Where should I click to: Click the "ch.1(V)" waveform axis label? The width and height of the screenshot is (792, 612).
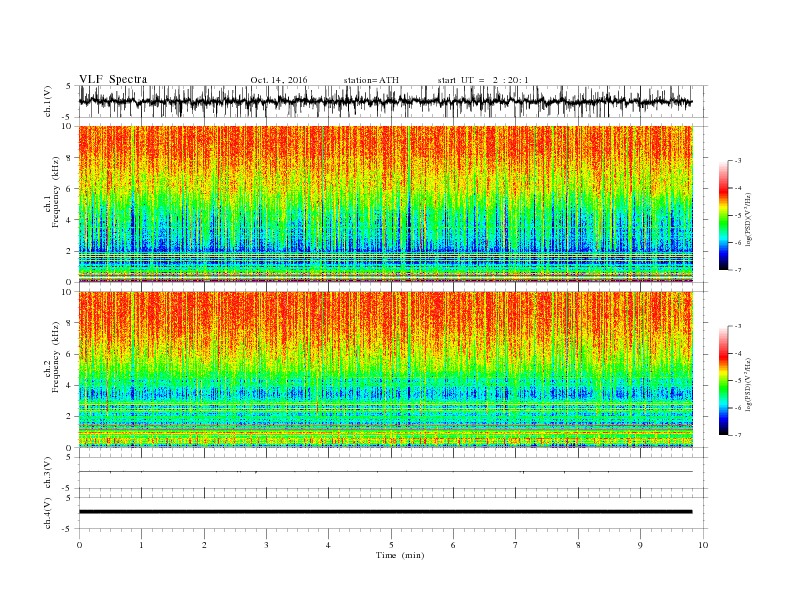pyautogui.click(x=48, y=101)
